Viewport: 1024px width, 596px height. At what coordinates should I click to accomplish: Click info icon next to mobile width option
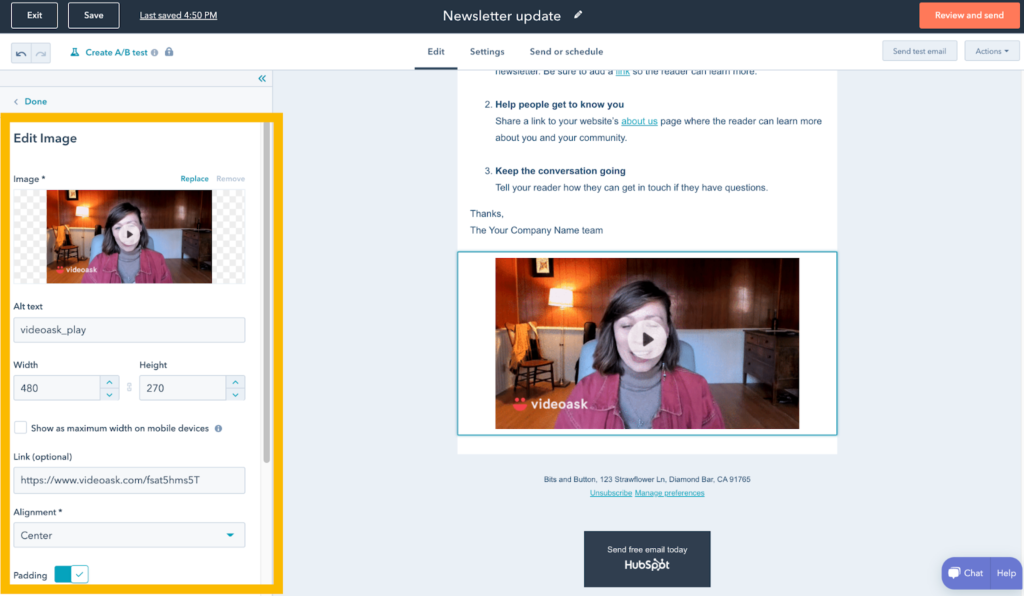[218, 429]
